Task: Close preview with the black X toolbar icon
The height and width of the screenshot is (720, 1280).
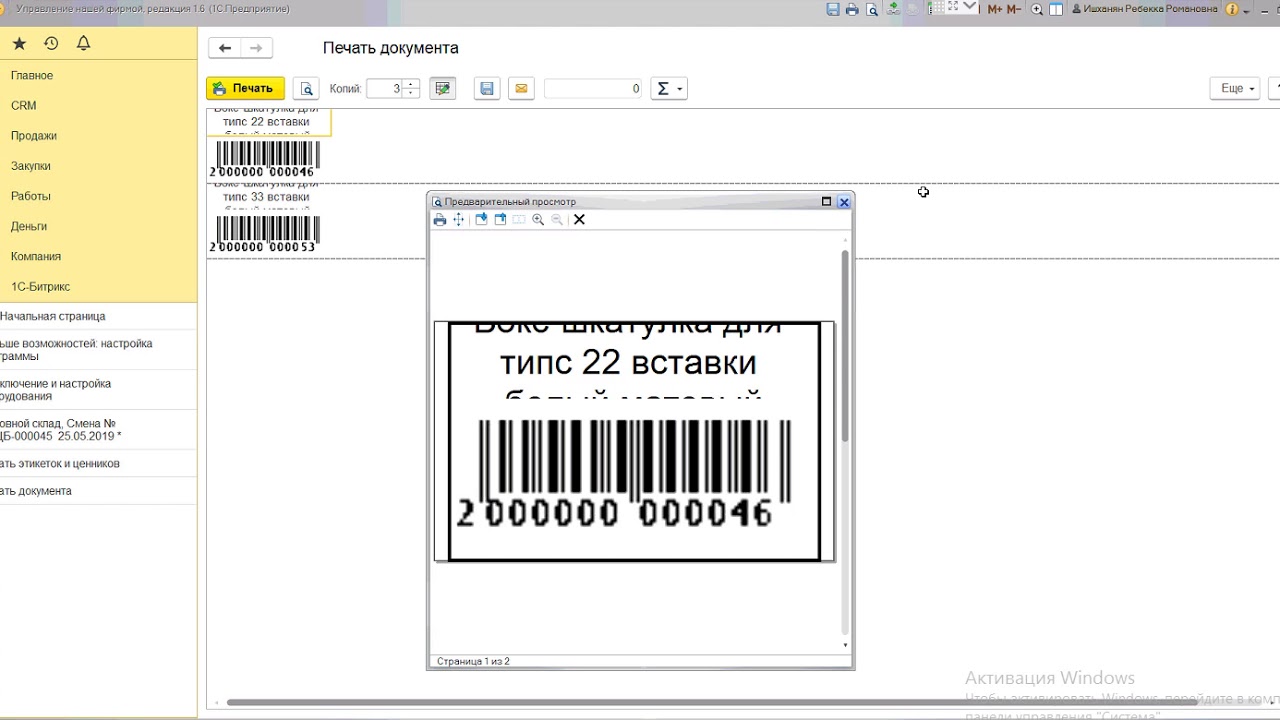Action: coord(579,220)
